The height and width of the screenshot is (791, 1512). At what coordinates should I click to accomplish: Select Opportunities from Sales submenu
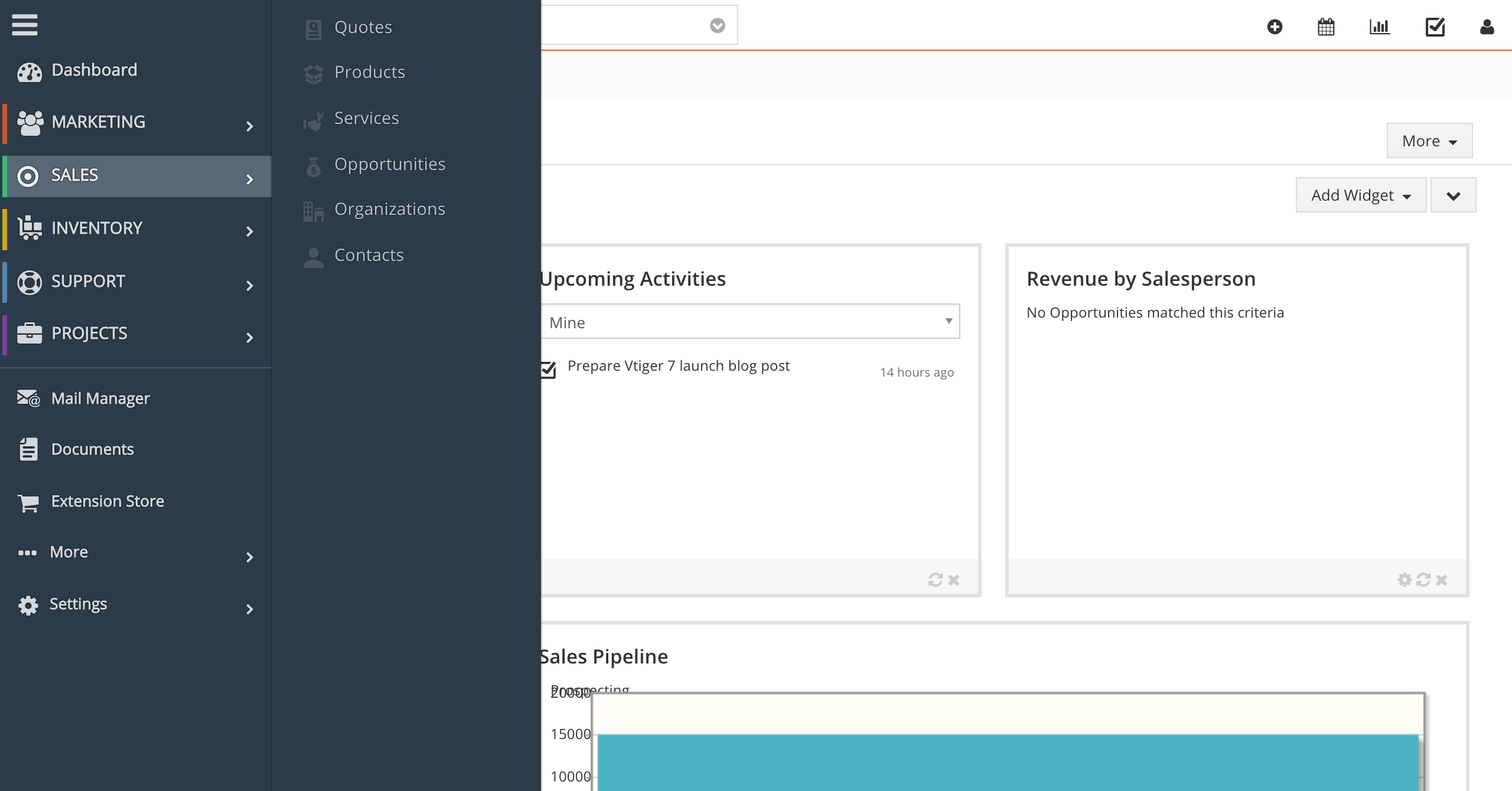[x=389, y=164]
